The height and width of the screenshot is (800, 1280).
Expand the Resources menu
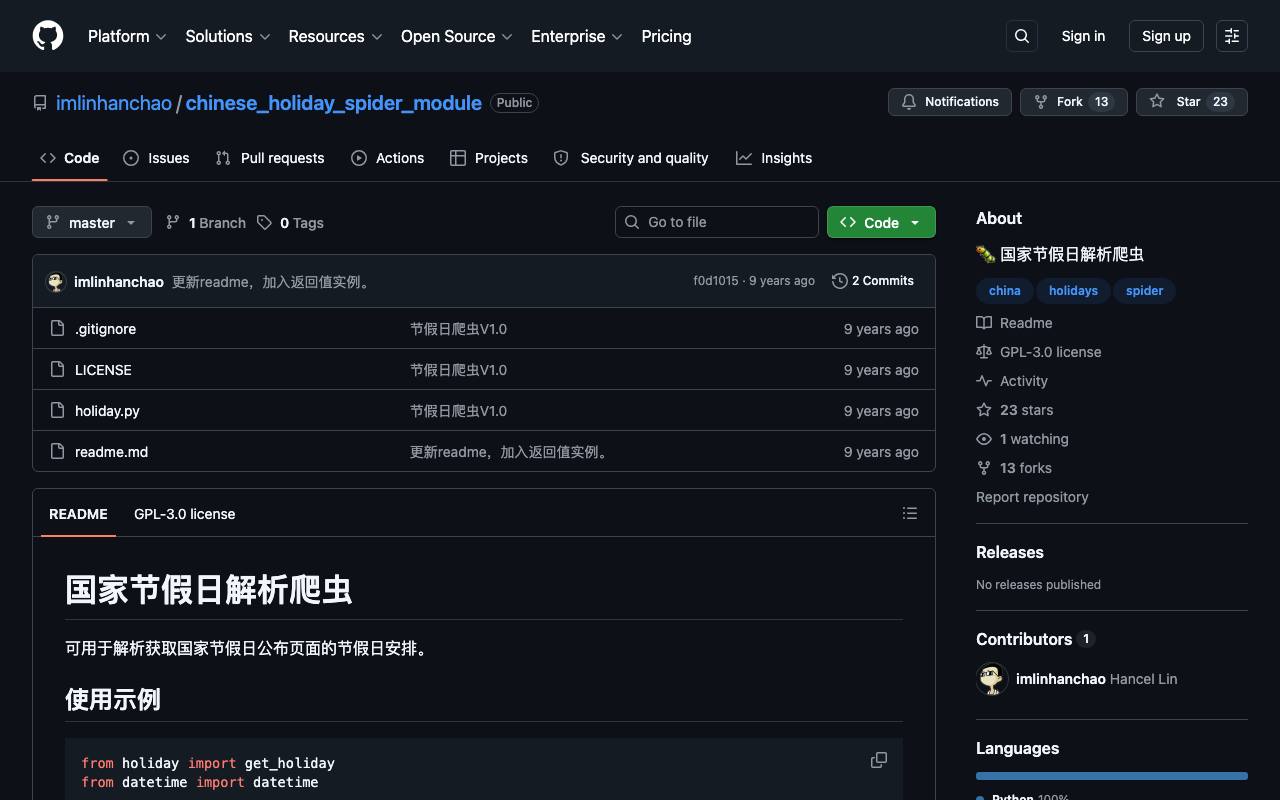pos(335,36)
